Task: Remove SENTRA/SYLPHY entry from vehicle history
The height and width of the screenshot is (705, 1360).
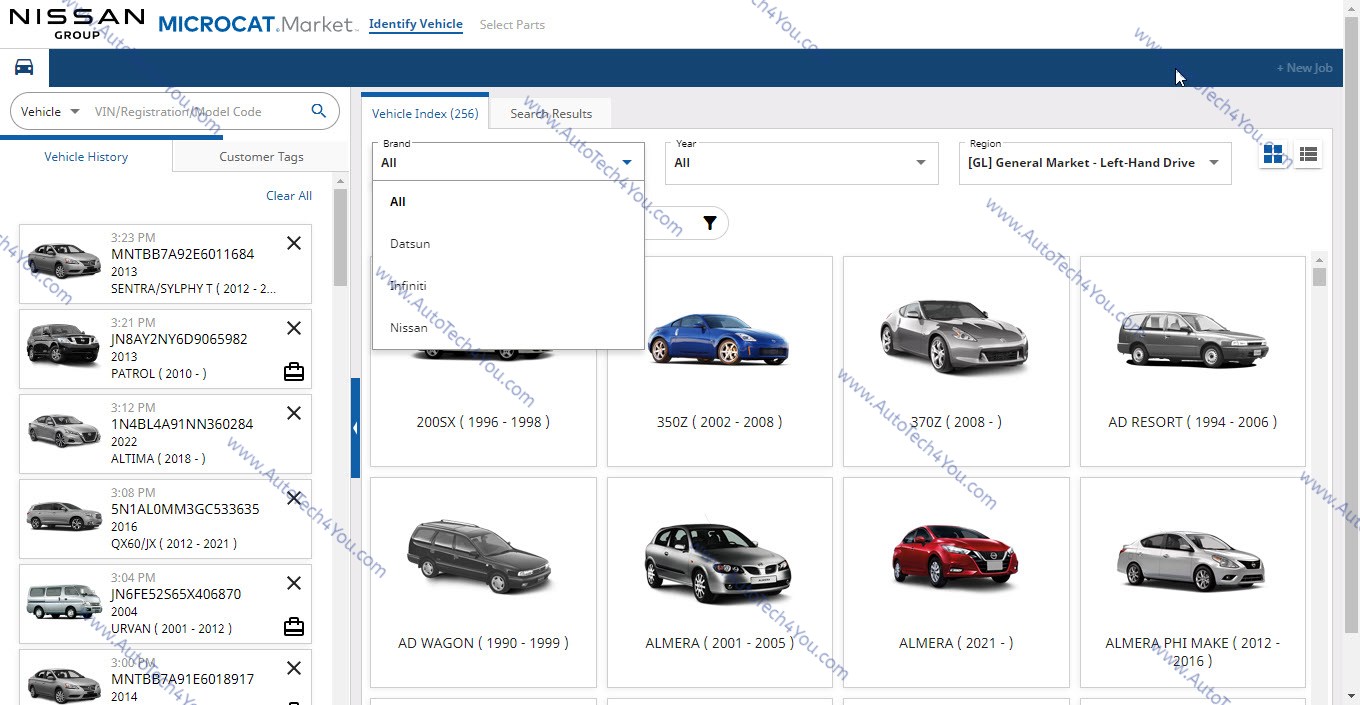Action: (294, 243)
